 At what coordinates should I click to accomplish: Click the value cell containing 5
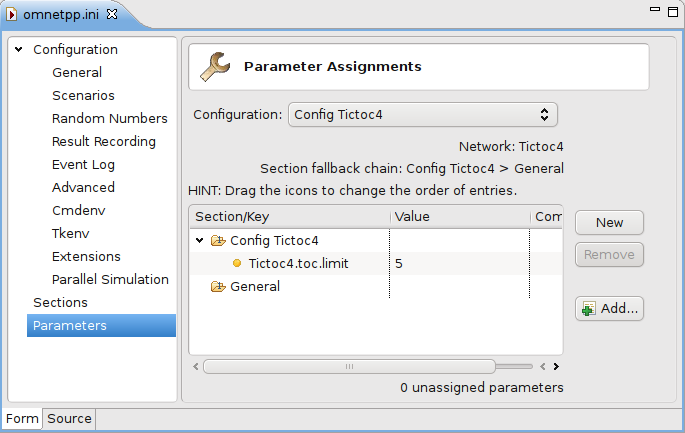point(459,263)
